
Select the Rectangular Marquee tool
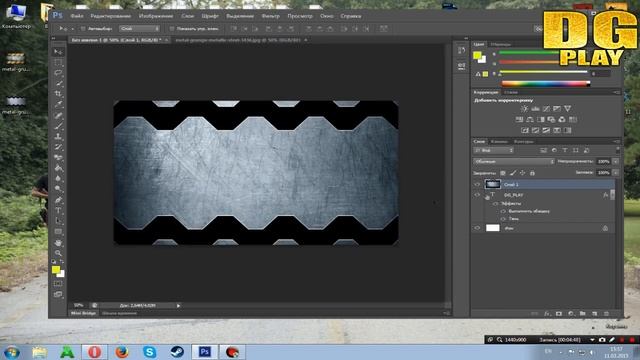pos(58,62)
